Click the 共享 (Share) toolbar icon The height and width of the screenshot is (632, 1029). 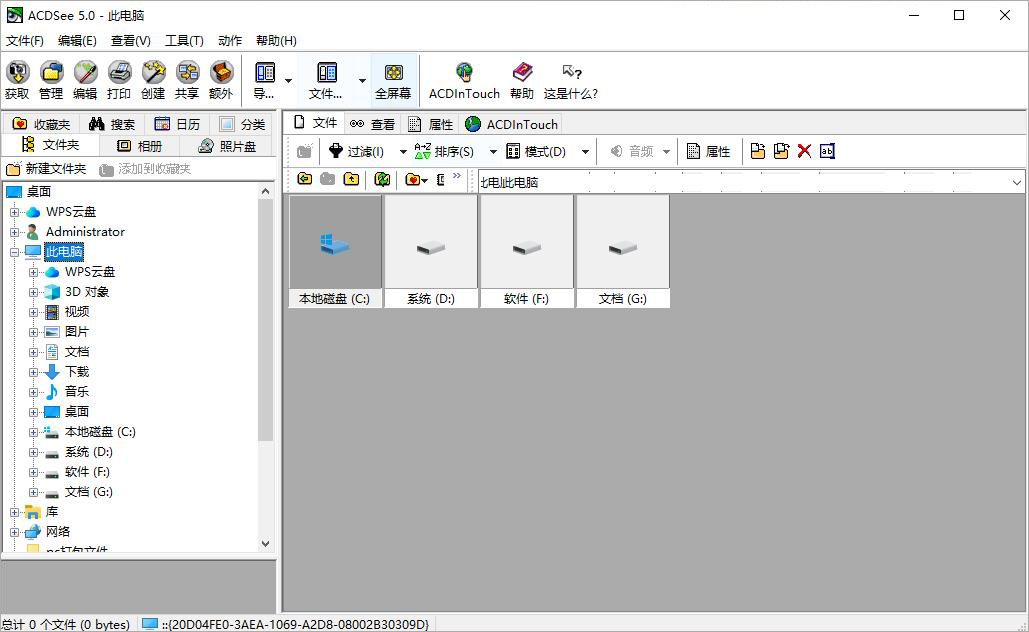pyautogui.click(x=187, y=80)
